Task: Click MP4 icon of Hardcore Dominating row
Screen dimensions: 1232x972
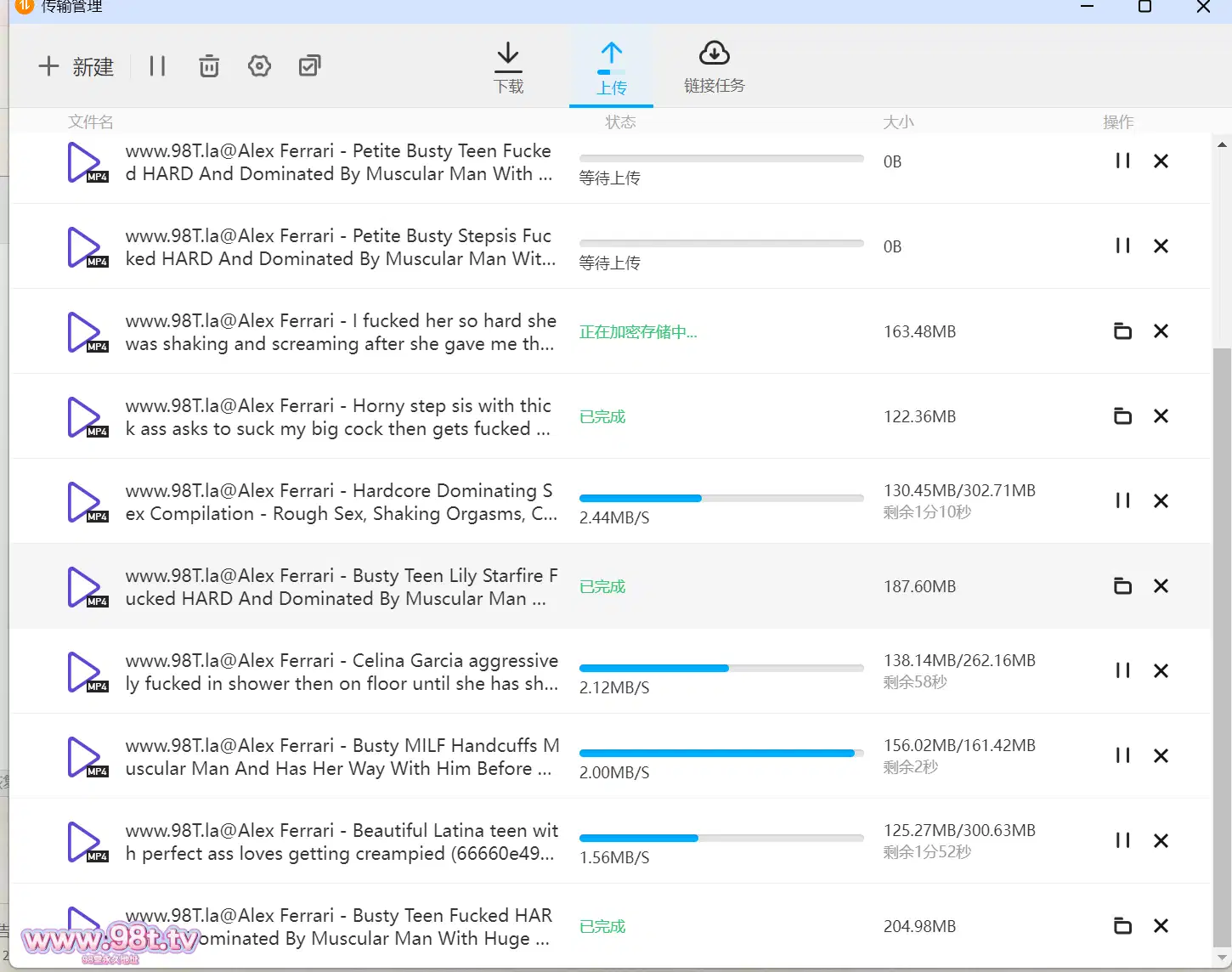Action: 88,502
